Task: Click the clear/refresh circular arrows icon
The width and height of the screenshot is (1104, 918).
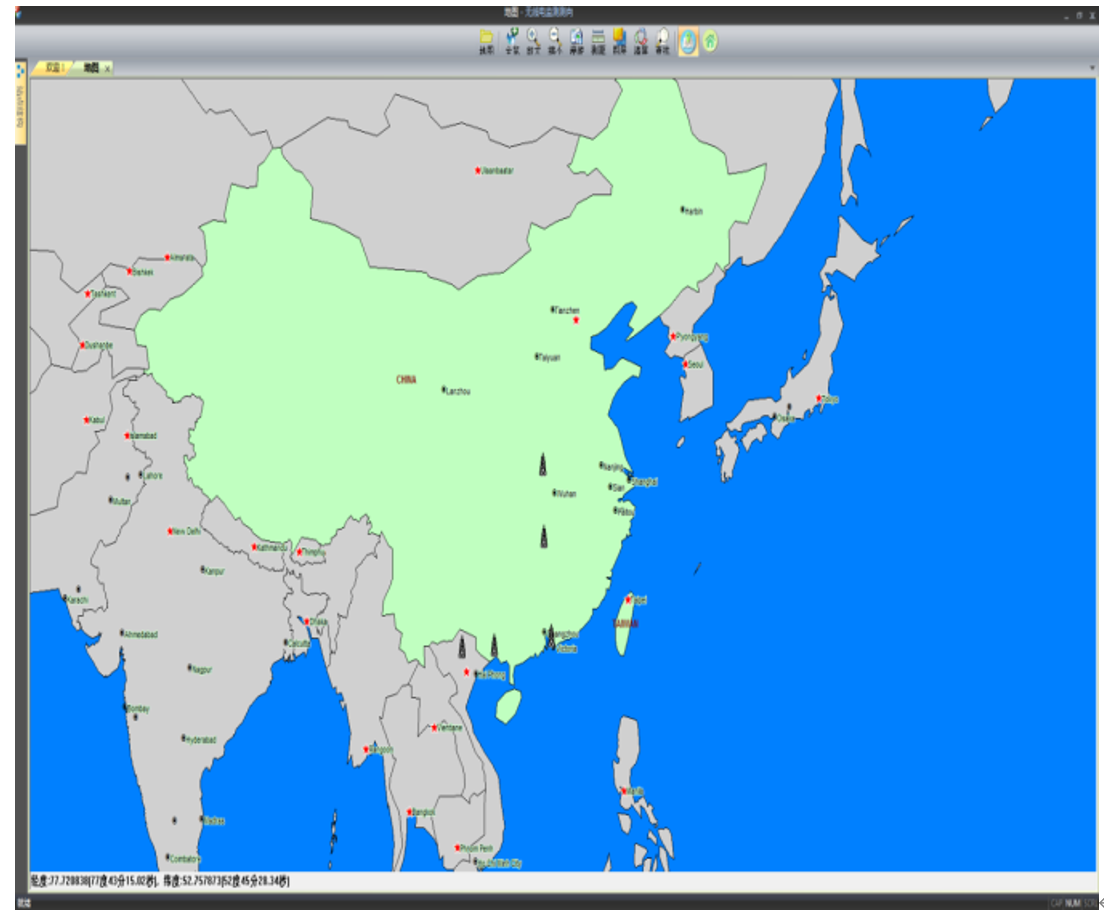Action: coord(641,39)
